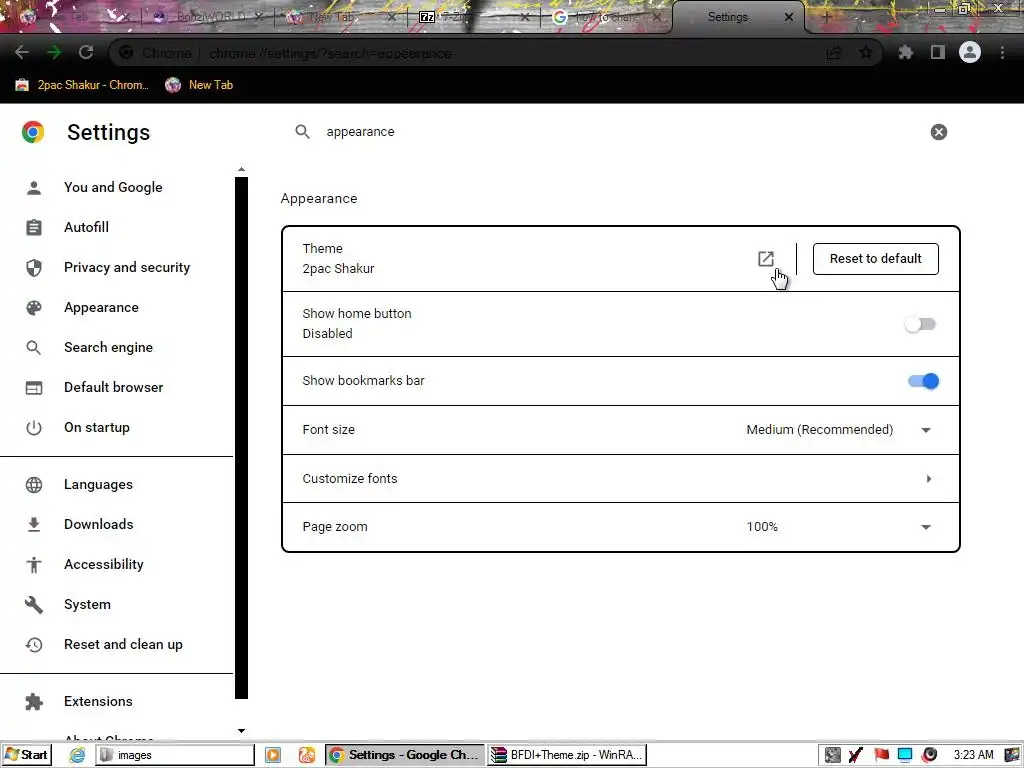Screen dimensions: 1024x768
Task: Click the Chrome logo beside Settings title
Action: click(x=33, y=132)
